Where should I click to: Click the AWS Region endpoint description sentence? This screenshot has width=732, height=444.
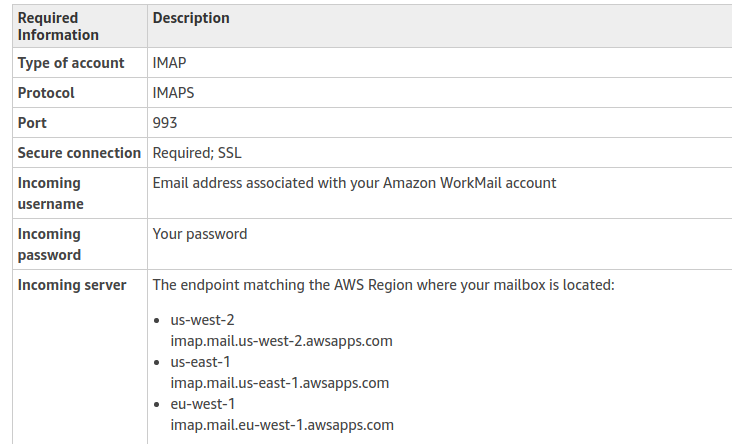tap(383, 285)
